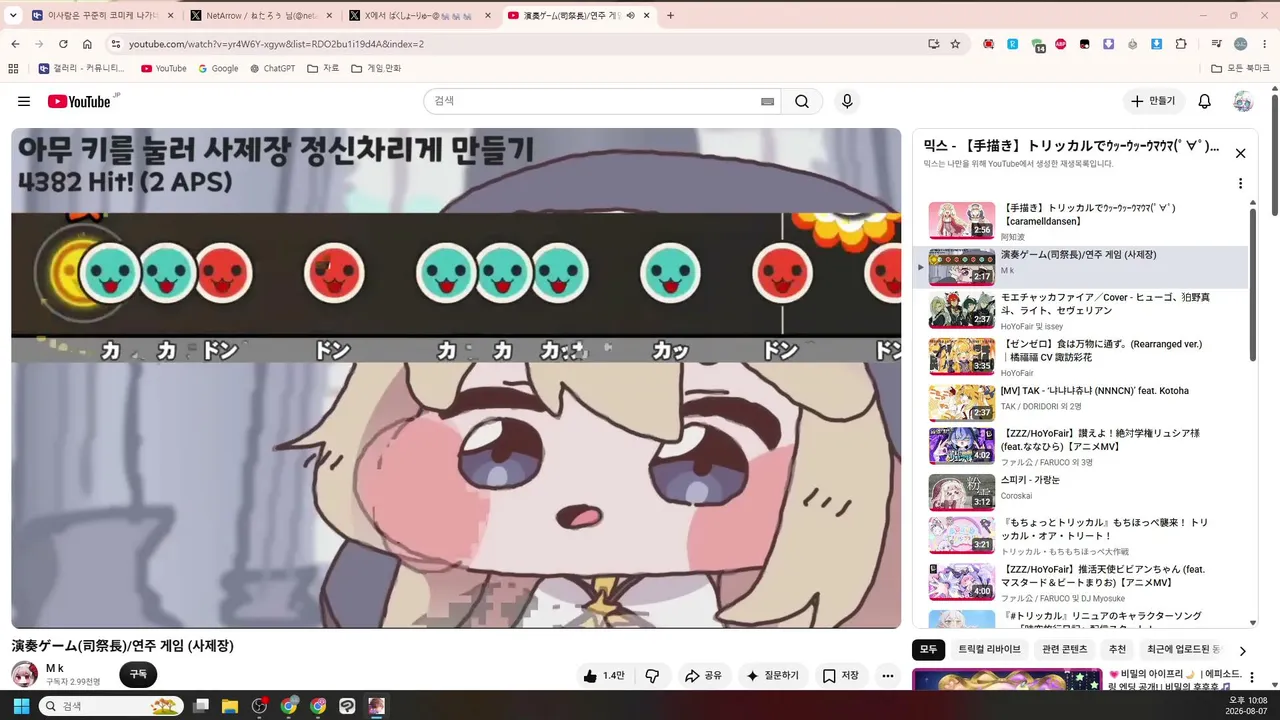Select the 모두 filter chip

tap(928, 649)
